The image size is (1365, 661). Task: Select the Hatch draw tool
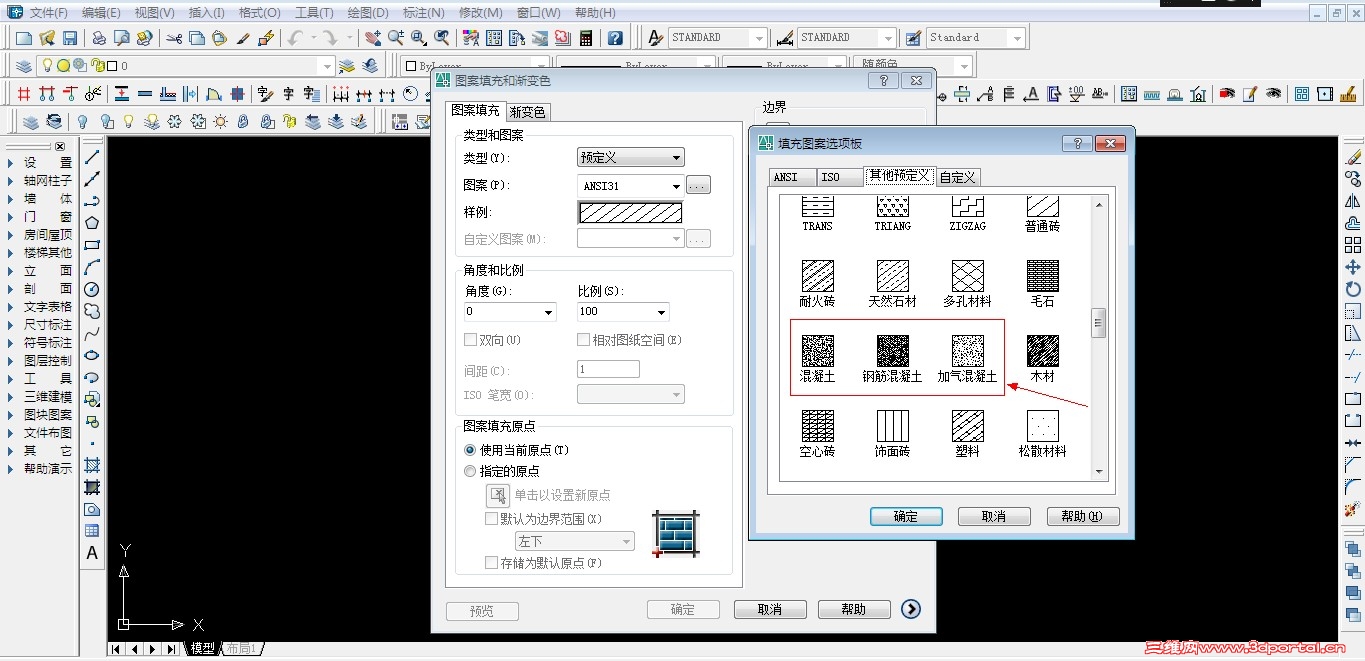(x=92, y=465)
